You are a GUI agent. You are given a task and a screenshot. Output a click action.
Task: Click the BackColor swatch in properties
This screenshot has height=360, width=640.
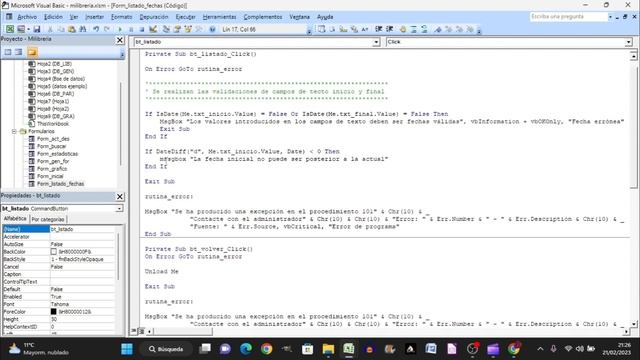tap(53, 252)
